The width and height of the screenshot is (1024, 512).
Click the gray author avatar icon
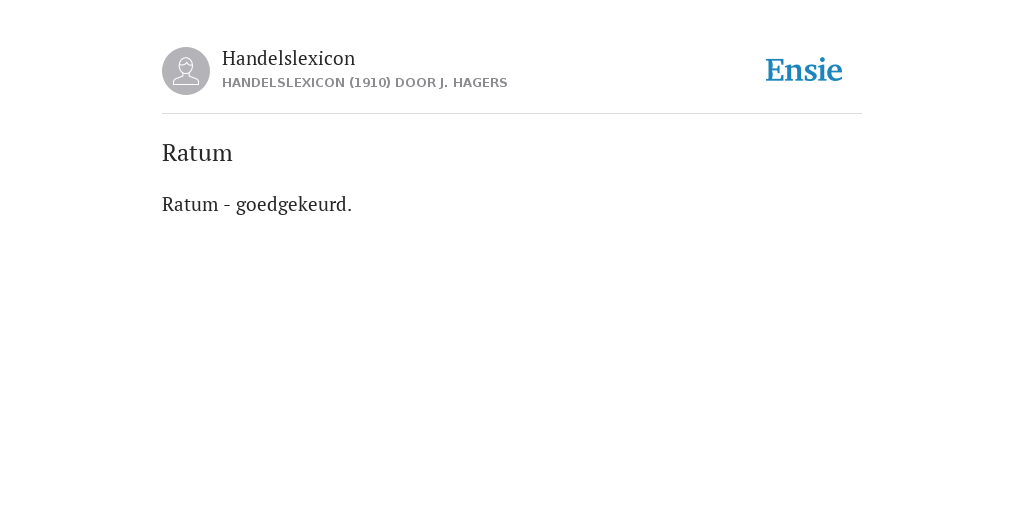[x=186, y=71]
